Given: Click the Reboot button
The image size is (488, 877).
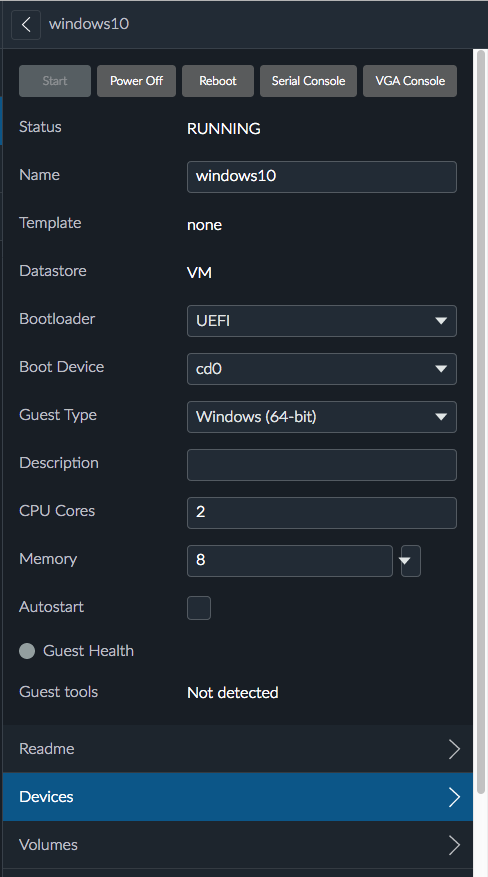Looking at the screenshot, I should (x=218, y=81).
